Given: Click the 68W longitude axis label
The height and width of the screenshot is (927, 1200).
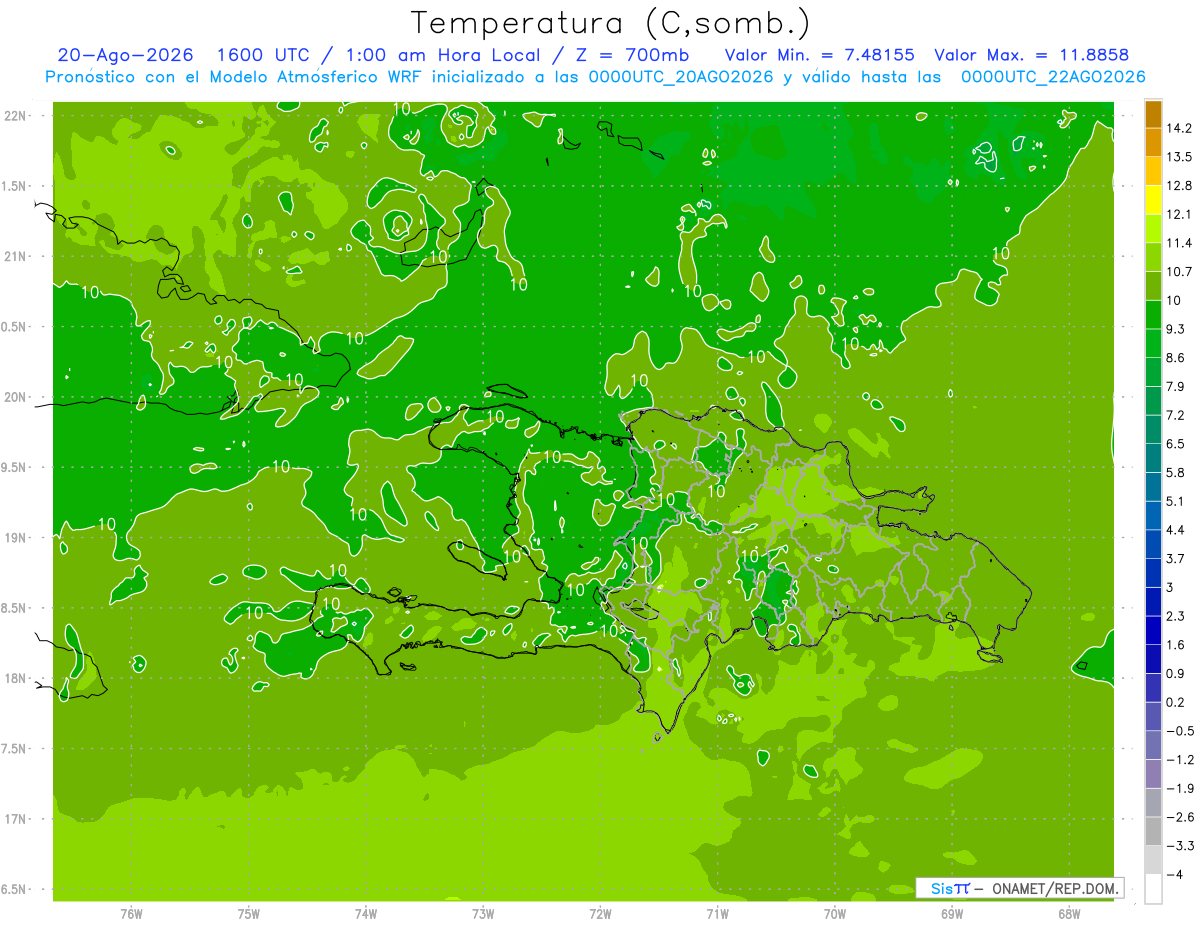Looking at the screenshot, I should point(1068,913).
